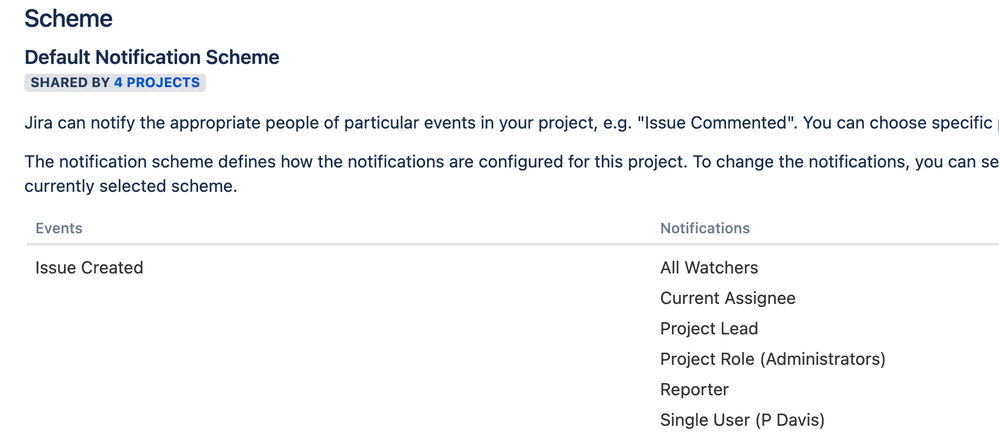This screenshot has width=999, height=441.
Task: Click the Single User (P Davis) entry
Action: (x=742, y=420)
